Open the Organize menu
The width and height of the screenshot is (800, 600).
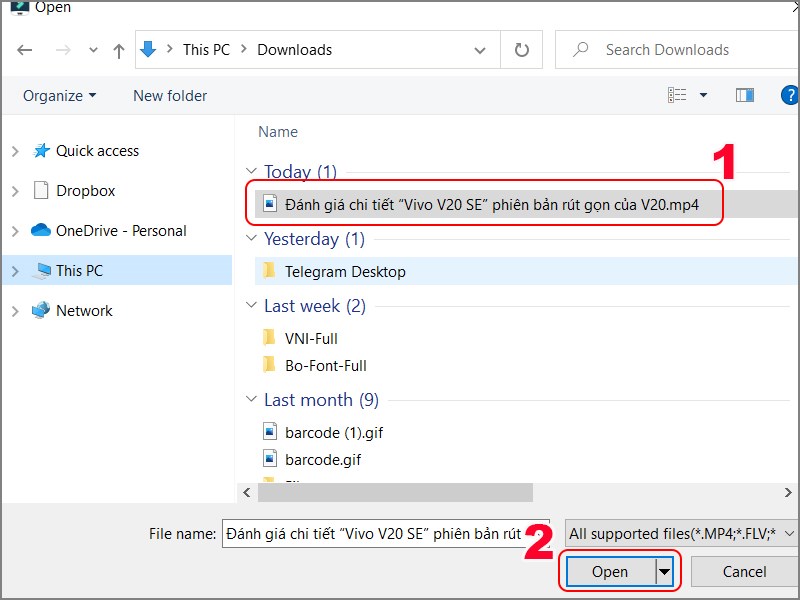click(x=57, y=95)
